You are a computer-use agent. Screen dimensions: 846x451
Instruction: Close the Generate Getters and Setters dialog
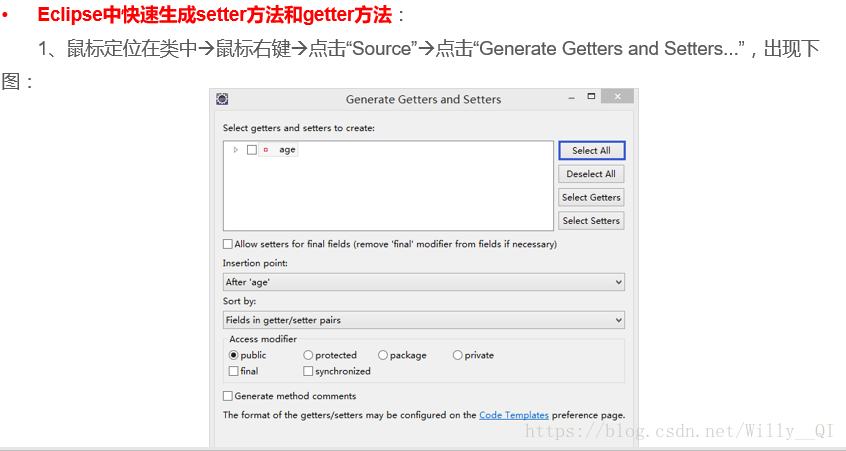tap(617, 97)
